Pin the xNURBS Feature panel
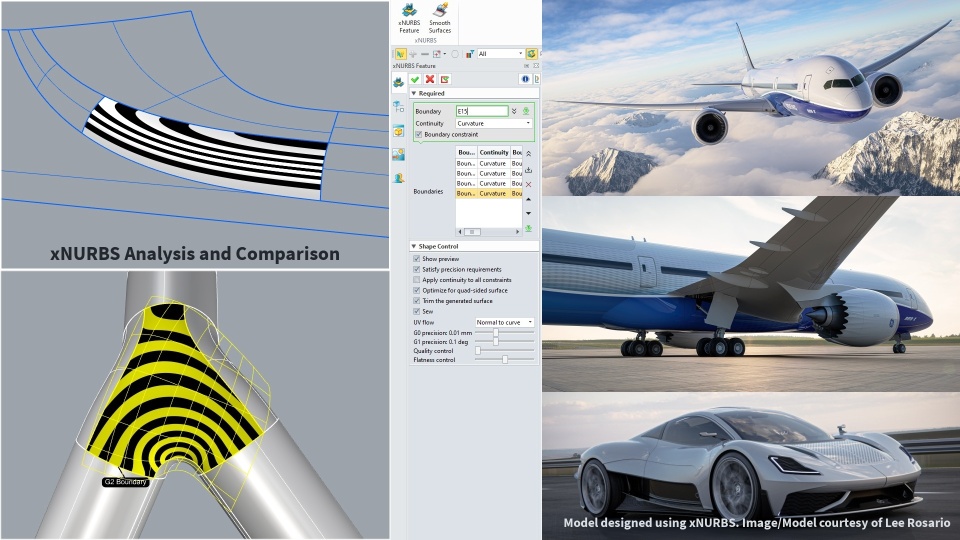The width and height of the screenshot is (960, 540). [527, 66]
